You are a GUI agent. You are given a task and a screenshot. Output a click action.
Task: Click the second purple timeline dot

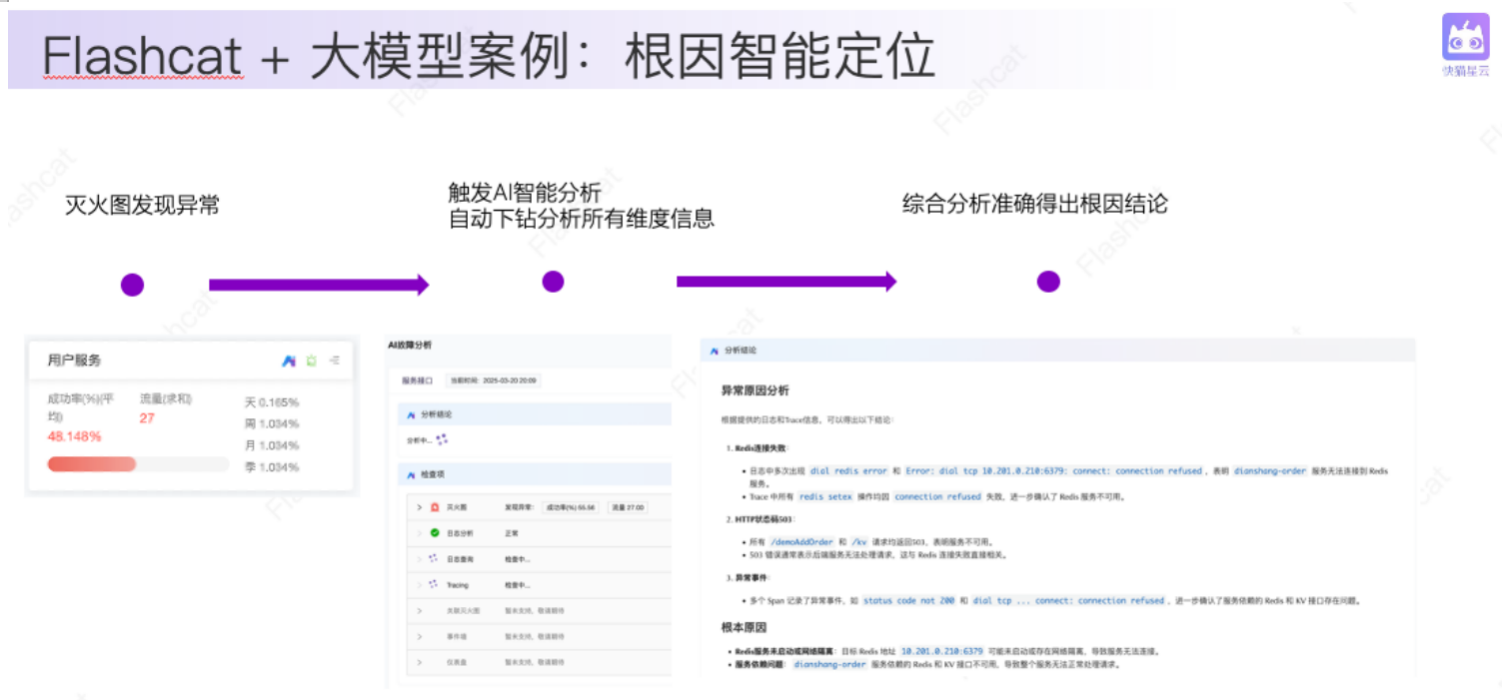click(x=553, y=282)
